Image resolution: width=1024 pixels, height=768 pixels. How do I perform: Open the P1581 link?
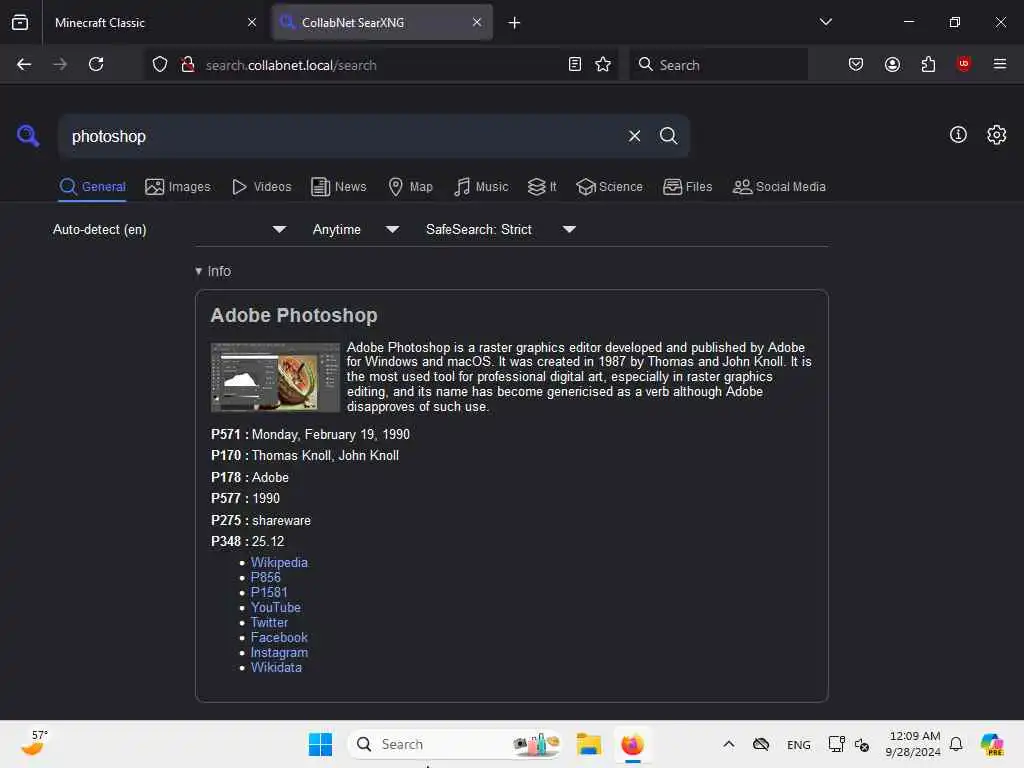pyautogui.click(x=269, y=592)
